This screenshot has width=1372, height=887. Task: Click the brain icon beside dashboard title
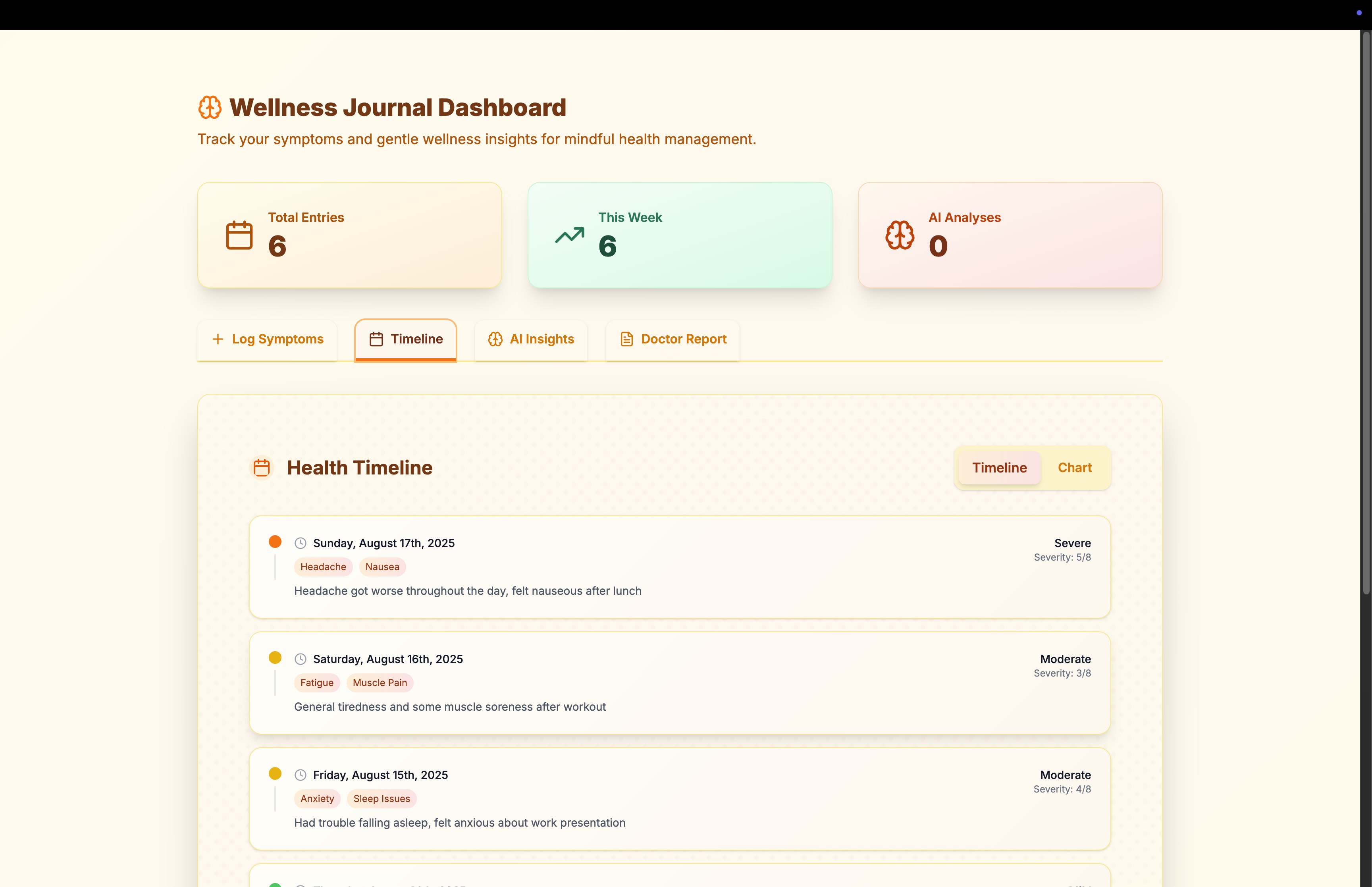(210, 108)
